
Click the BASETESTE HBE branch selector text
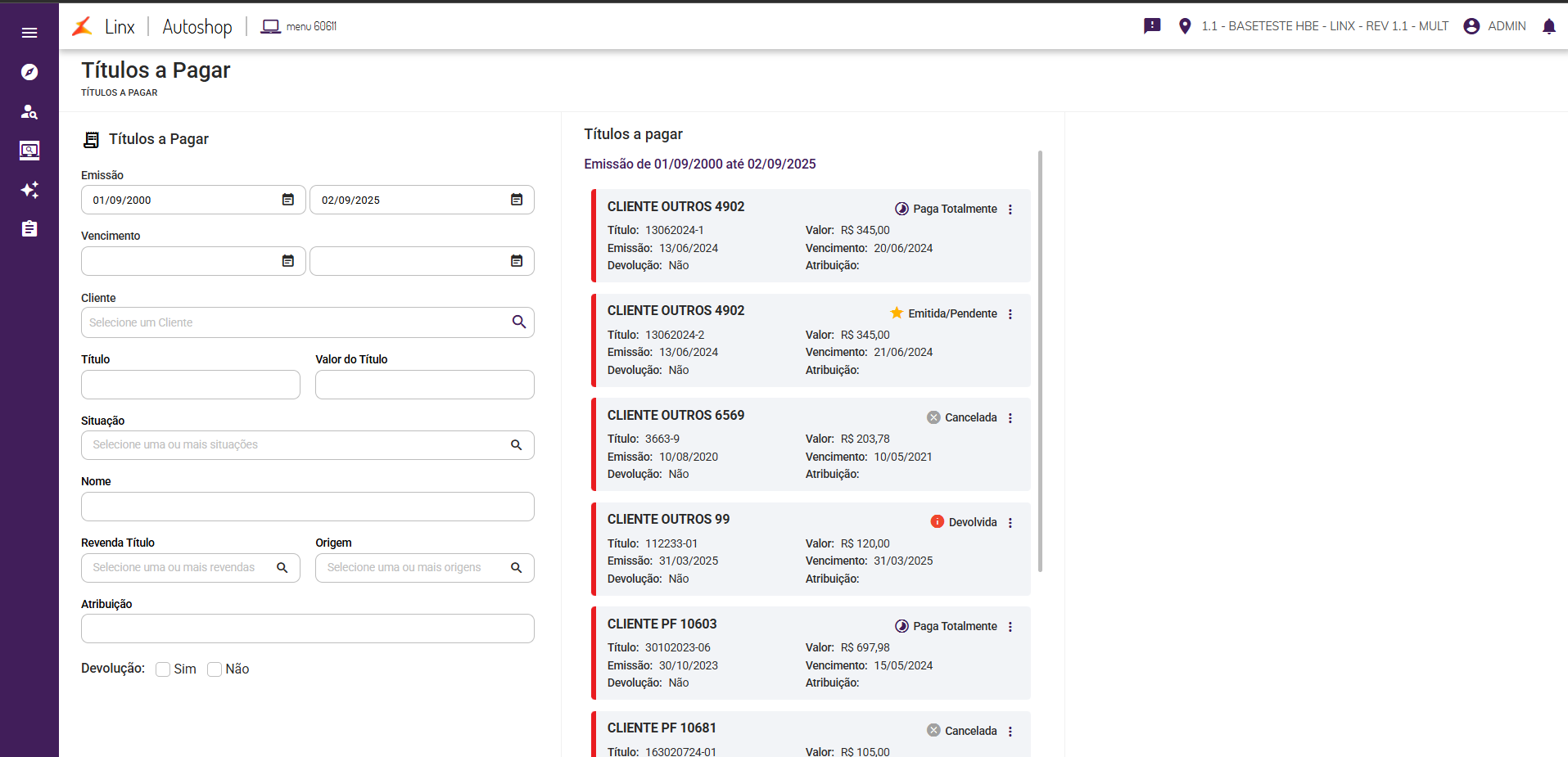click(x=1325, y=26)
